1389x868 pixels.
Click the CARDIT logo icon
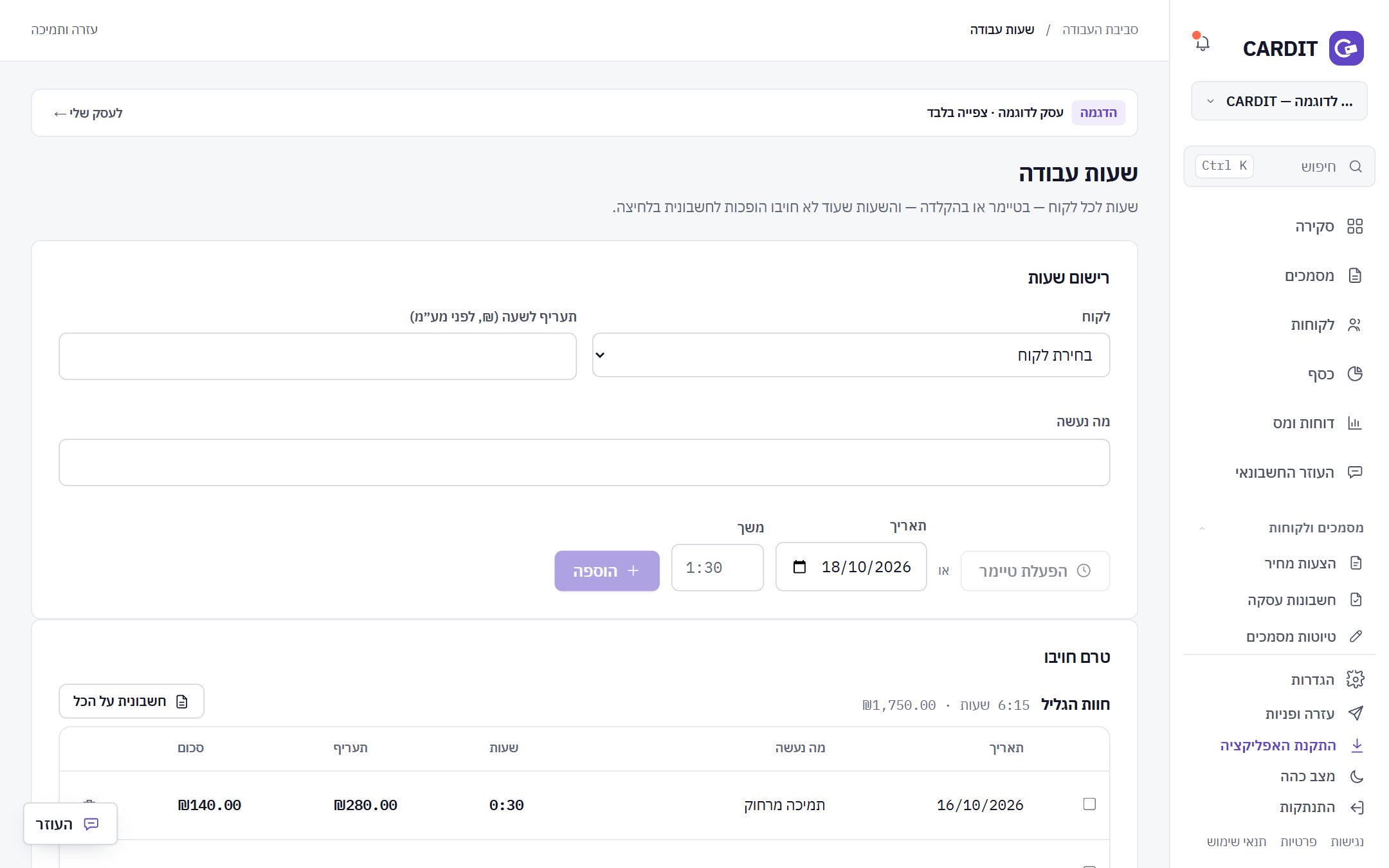point(1346,48)
